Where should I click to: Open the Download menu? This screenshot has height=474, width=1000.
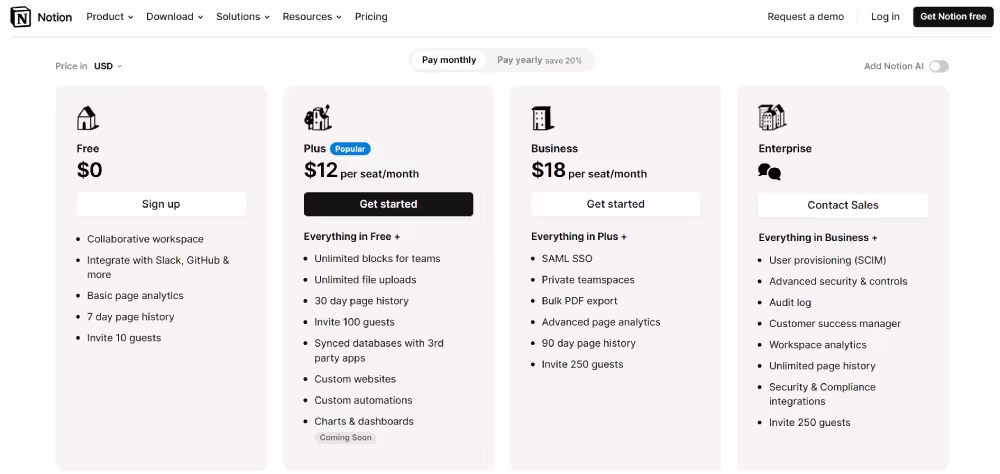point(174,17)
